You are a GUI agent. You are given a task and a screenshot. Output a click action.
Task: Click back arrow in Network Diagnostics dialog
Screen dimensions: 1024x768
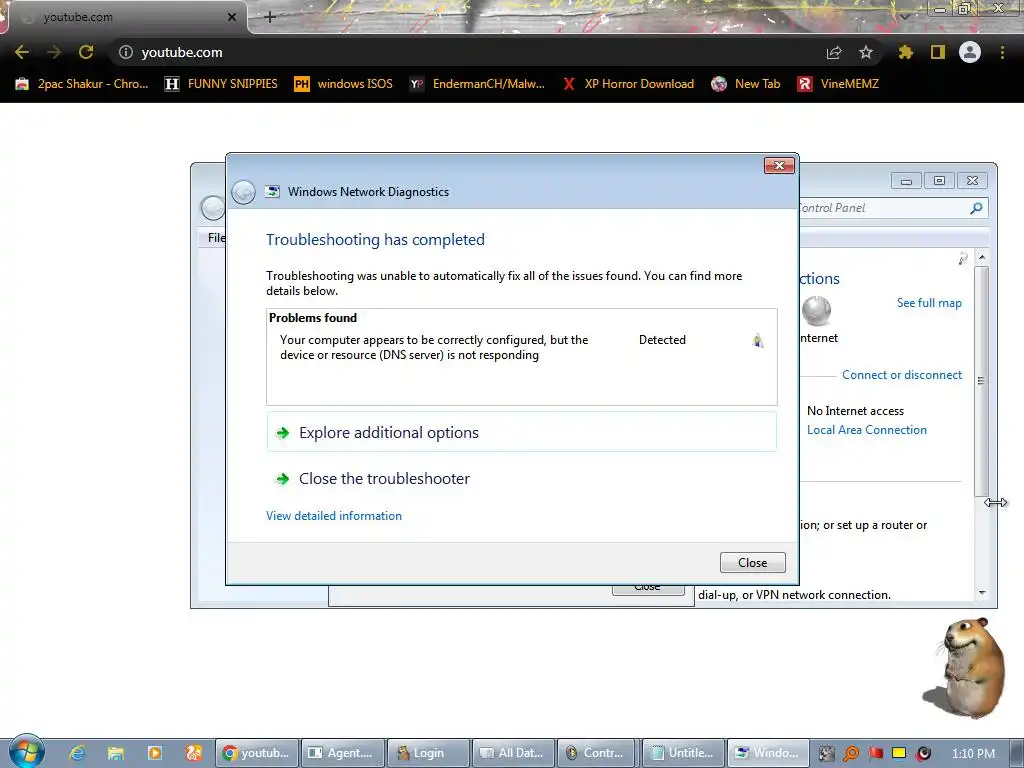pos(244,192)
